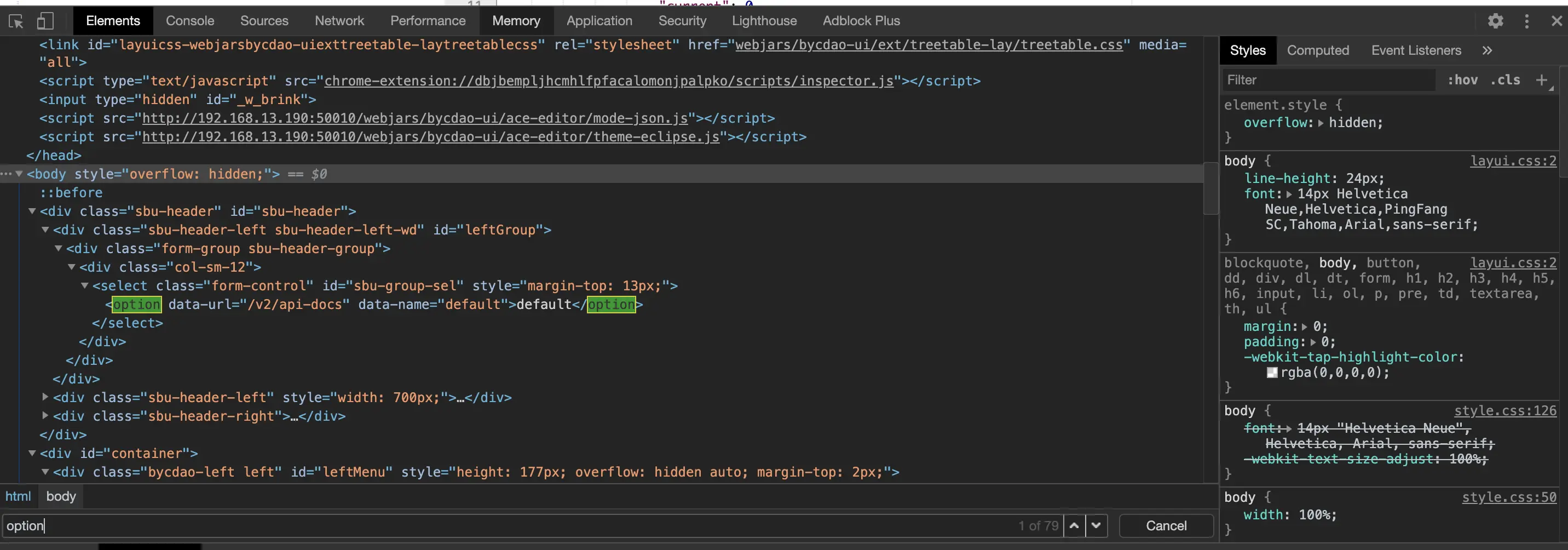Open the Adblock Plus tab

(x=861, y=21)
